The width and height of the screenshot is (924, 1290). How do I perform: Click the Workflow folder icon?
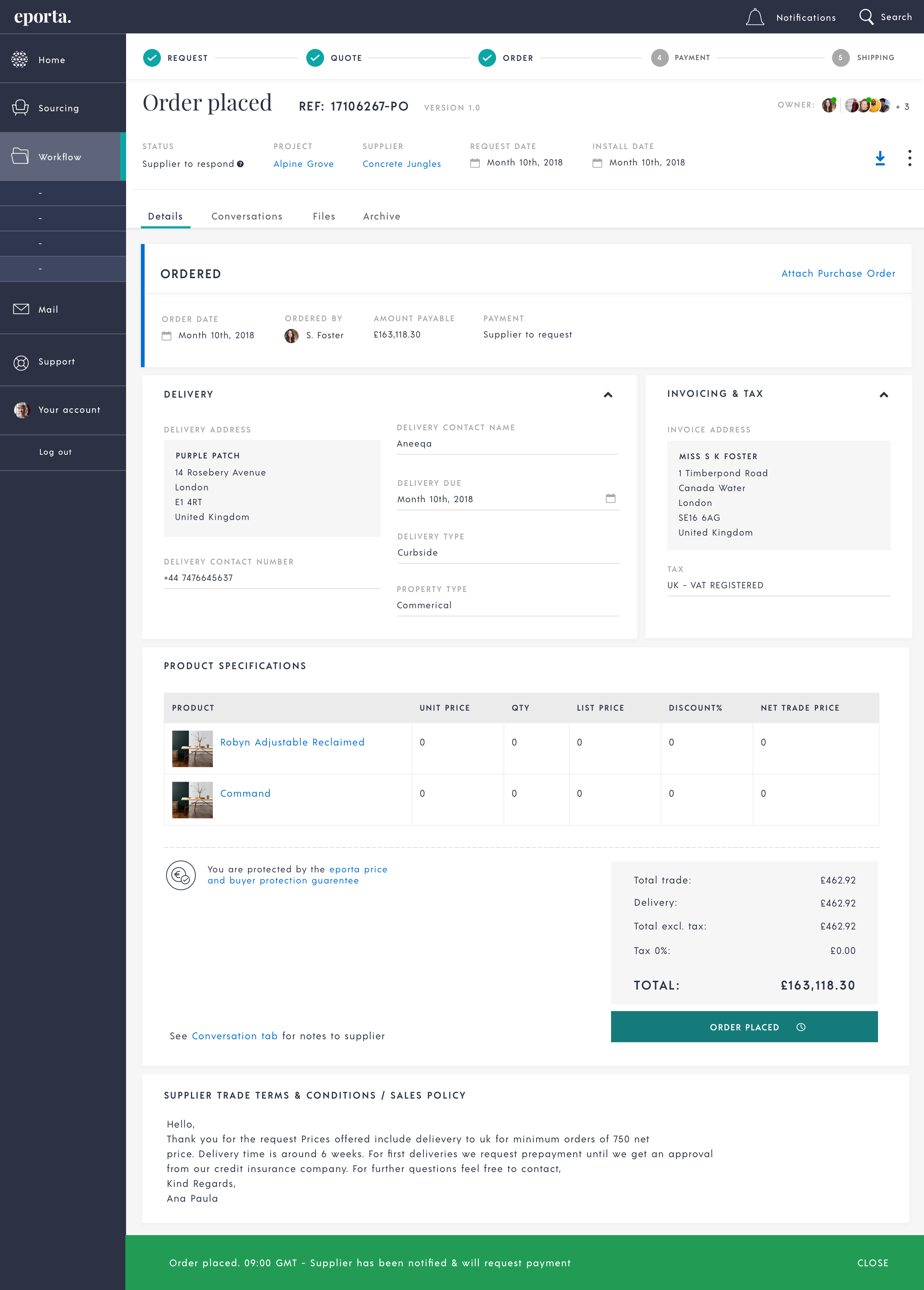(20, 156)
